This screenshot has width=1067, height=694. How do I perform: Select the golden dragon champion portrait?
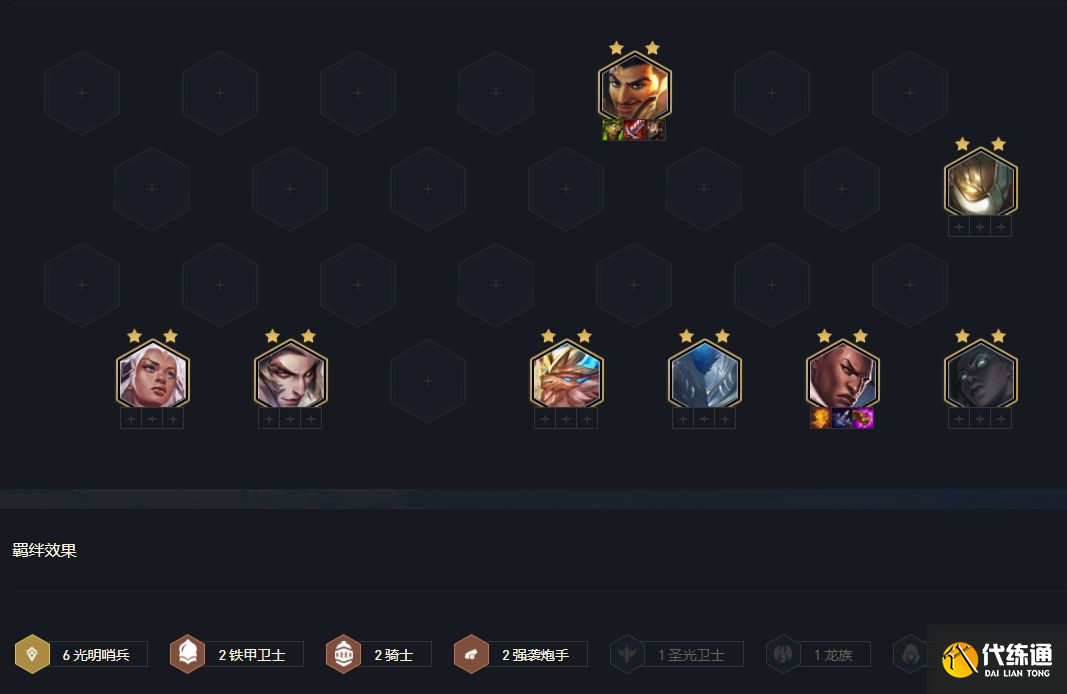point(566,376)
